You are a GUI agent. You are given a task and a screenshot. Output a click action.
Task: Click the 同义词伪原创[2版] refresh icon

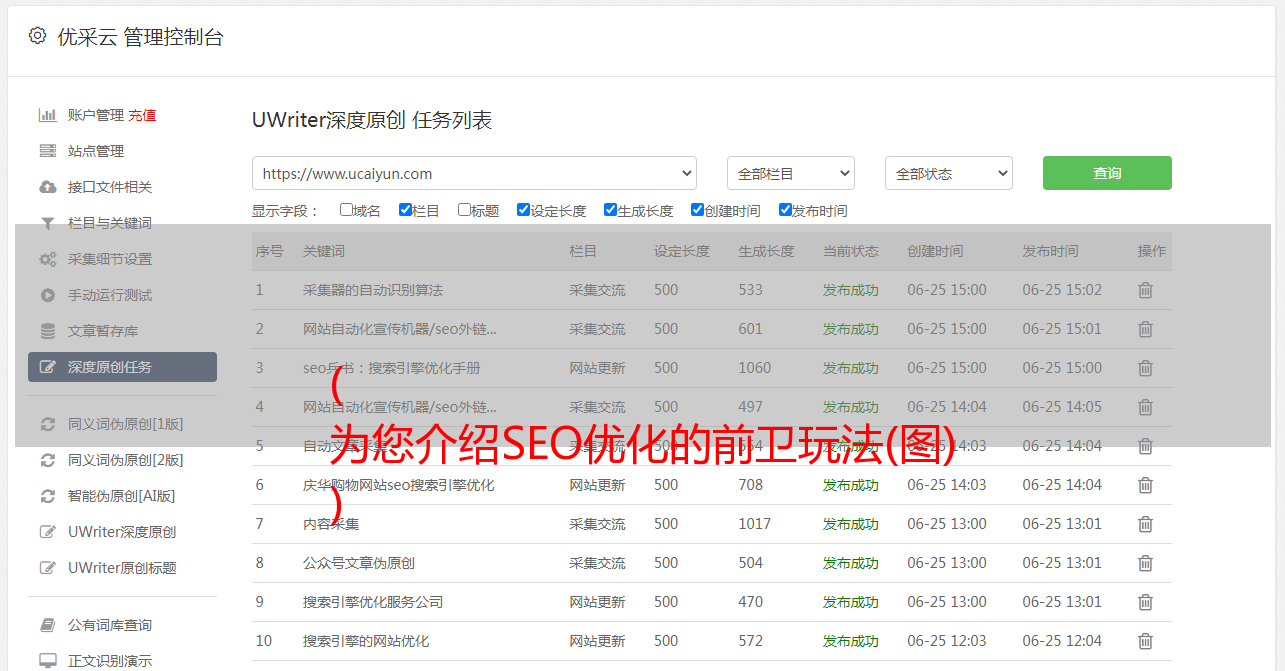(47, 460)
